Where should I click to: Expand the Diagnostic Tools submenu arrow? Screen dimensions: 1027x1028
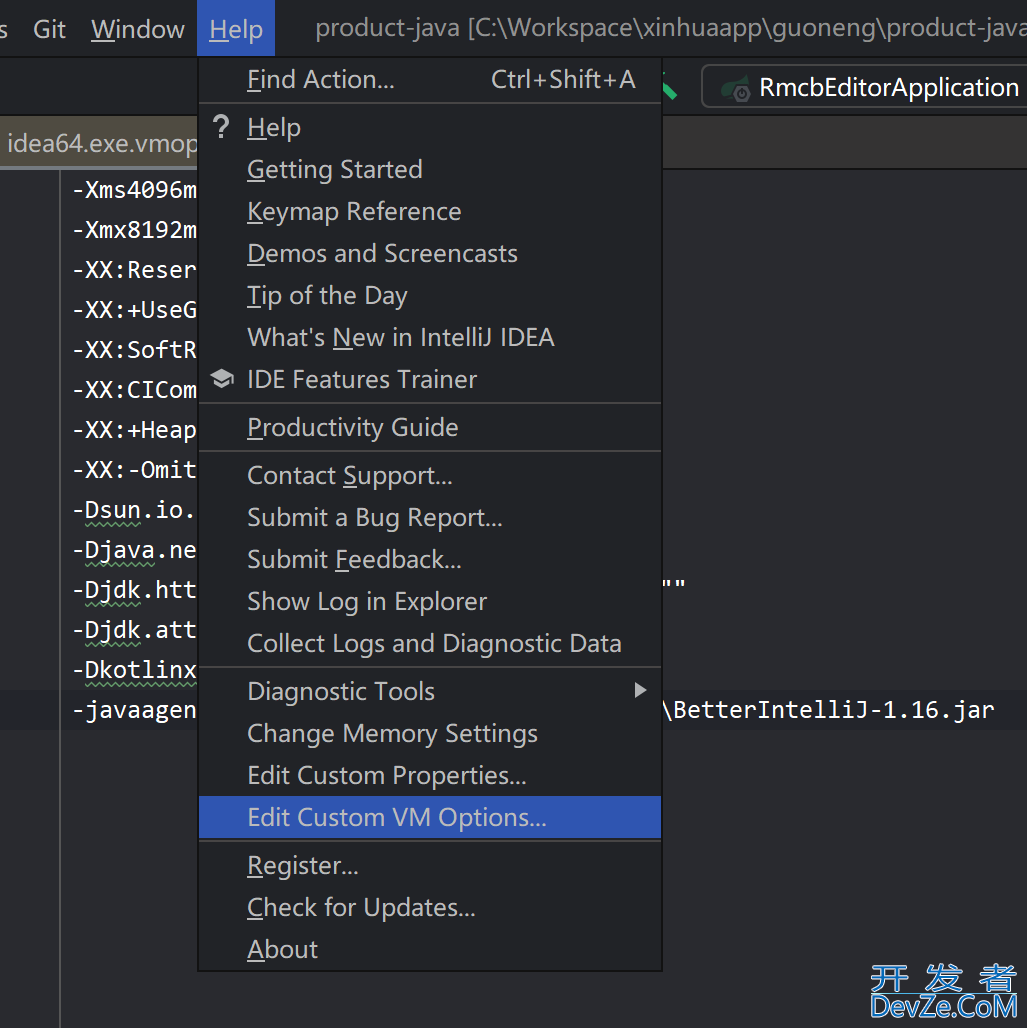click(x=640, y=690)
